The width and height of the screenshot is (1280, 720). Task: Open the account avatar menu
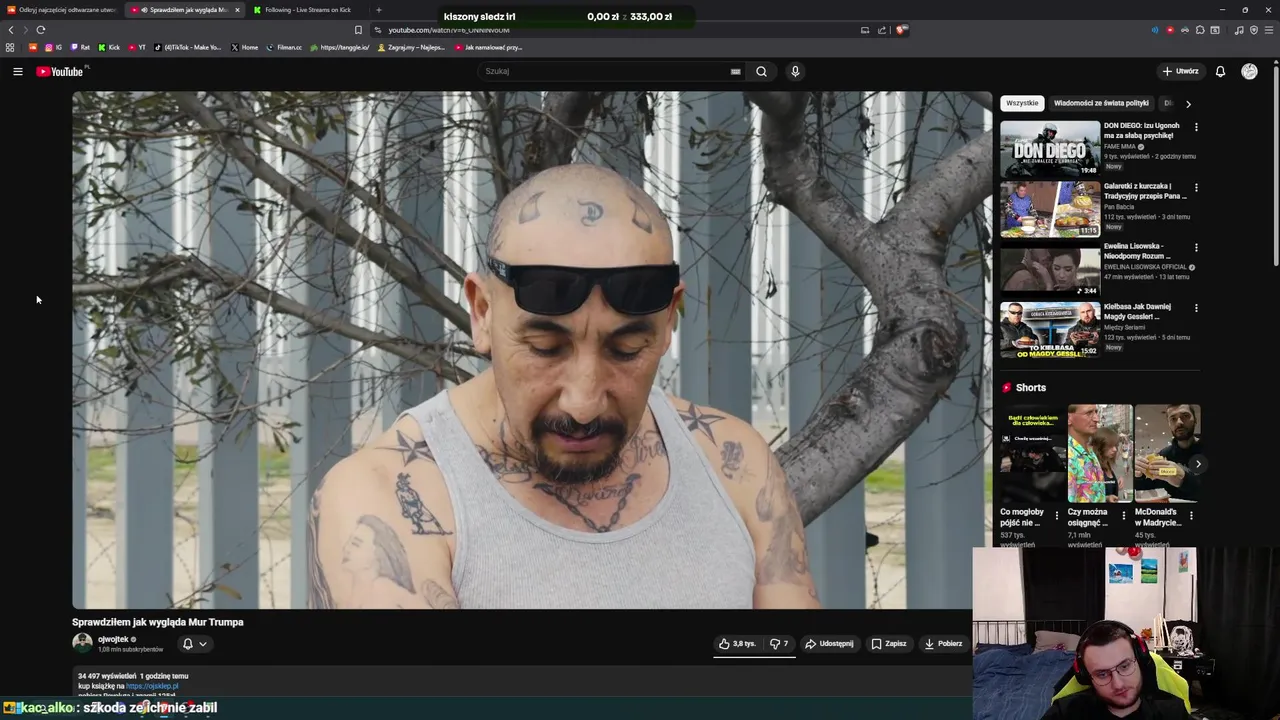point(1249,71)
